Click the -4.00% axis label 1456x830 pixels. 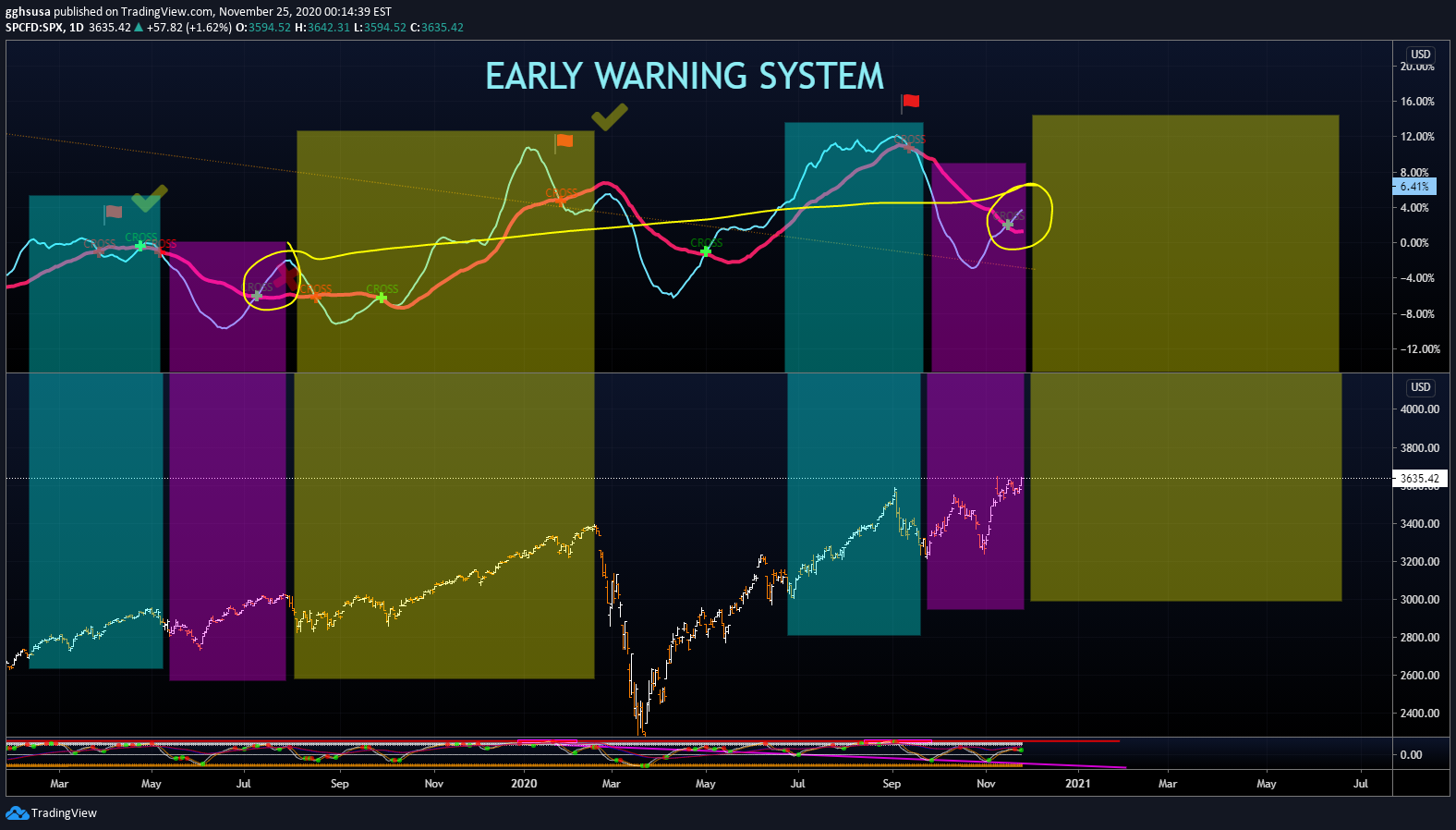coord(1417,278)
